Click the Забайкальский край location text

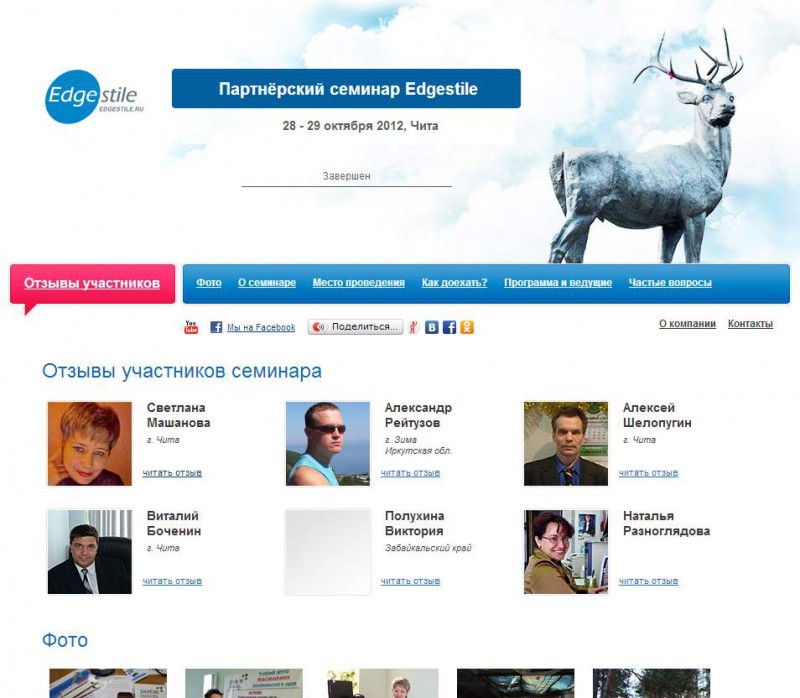[x=428, y=548]
